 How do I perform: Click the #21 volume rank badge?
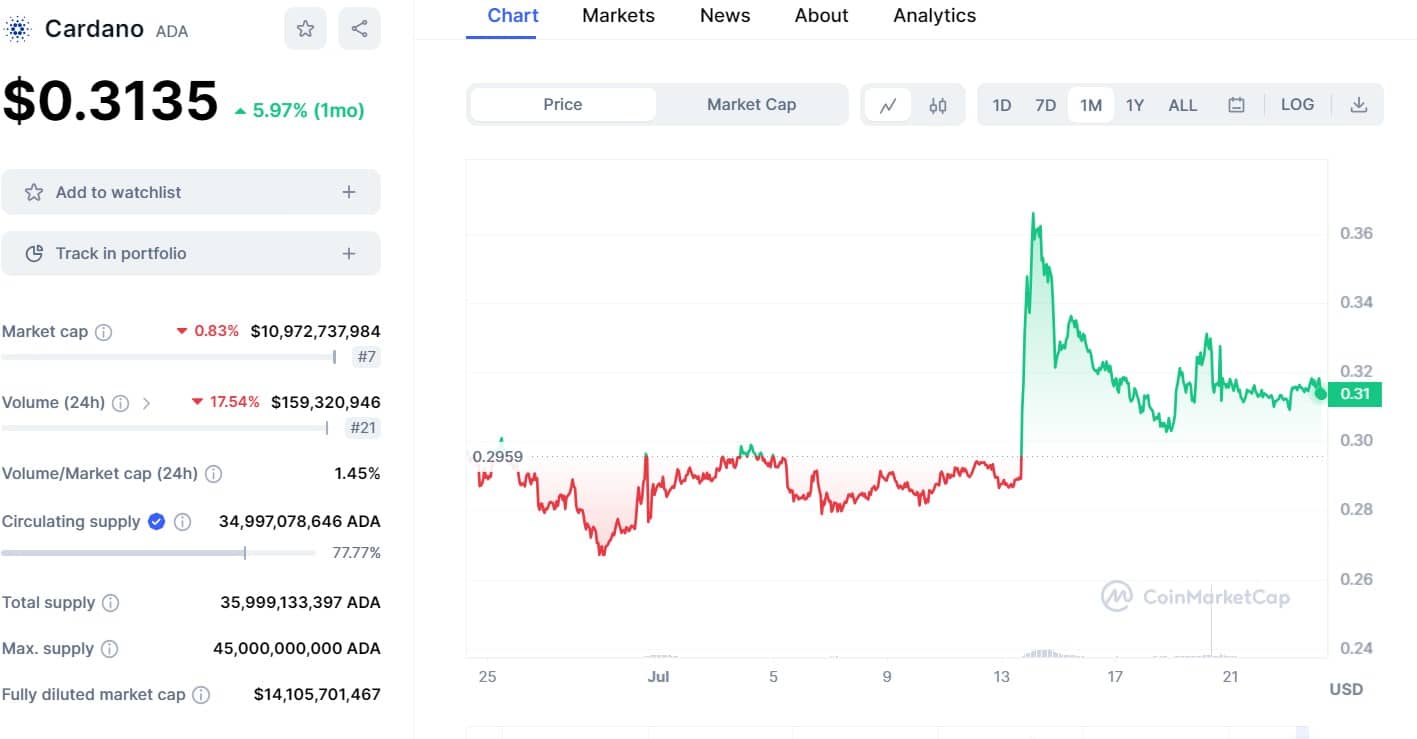(364, 428)
